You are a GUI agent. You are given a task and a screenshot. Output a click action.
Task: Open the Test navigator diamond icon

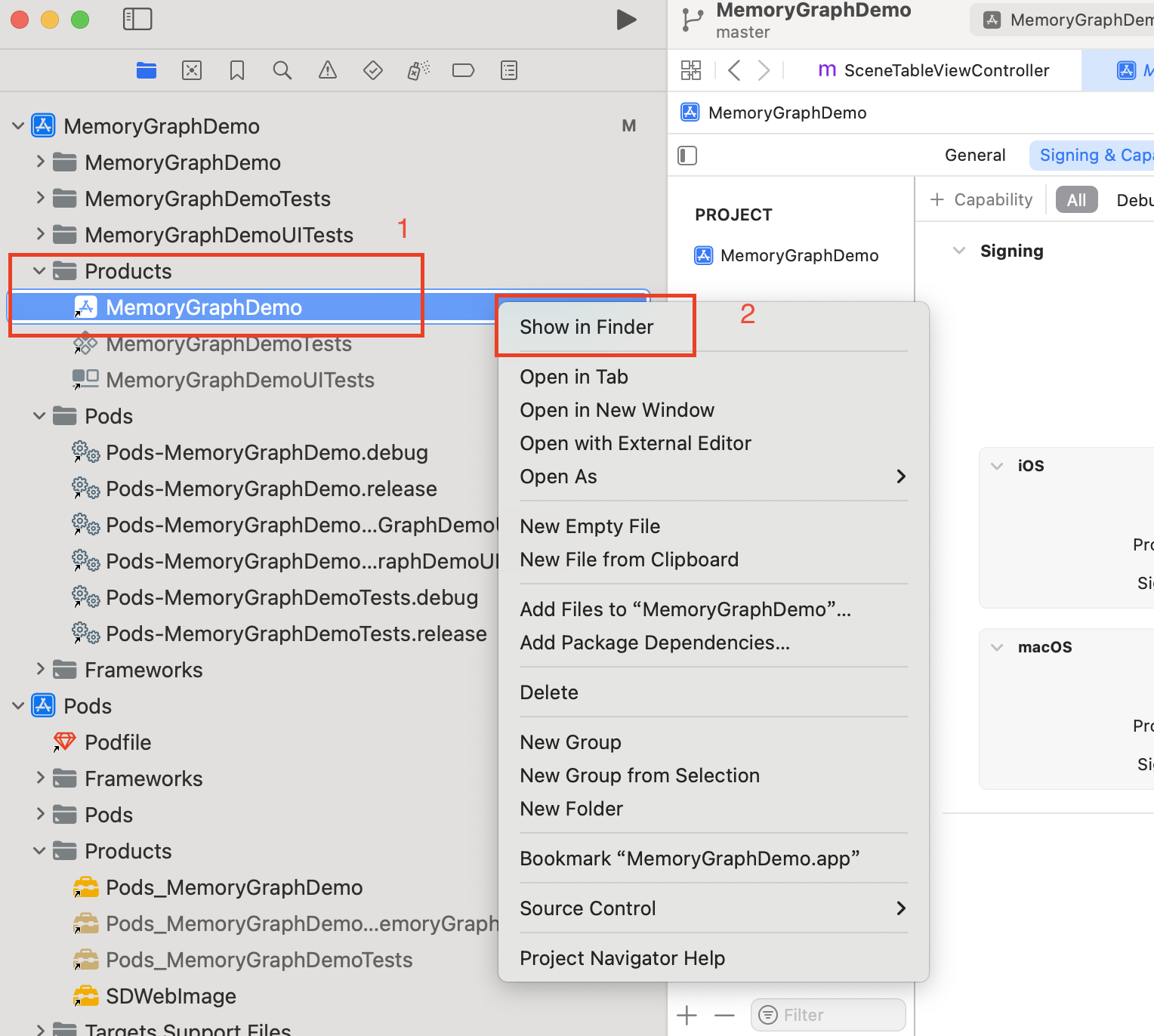pos(373,70)
